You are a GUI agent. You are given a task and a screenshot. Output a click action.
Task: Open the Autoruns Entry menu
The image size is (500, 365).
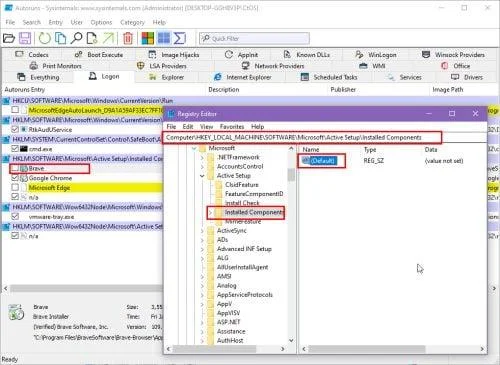pos(55,22)
